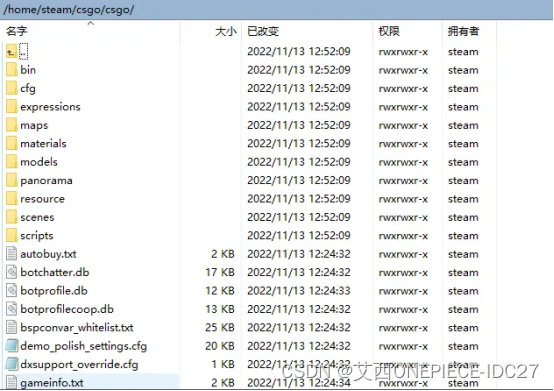
Task: Select the 'panorama' folder name
Action: (x=46, y=180)
